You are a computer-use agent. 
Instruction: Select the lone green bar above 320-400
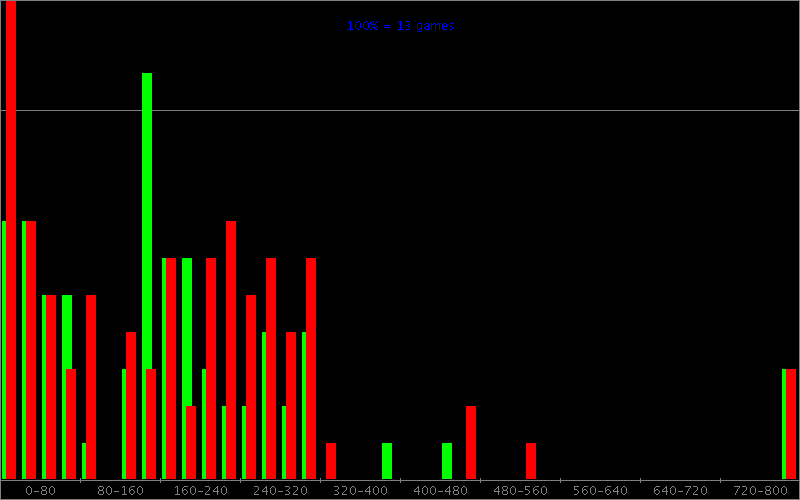coord(387,461)
